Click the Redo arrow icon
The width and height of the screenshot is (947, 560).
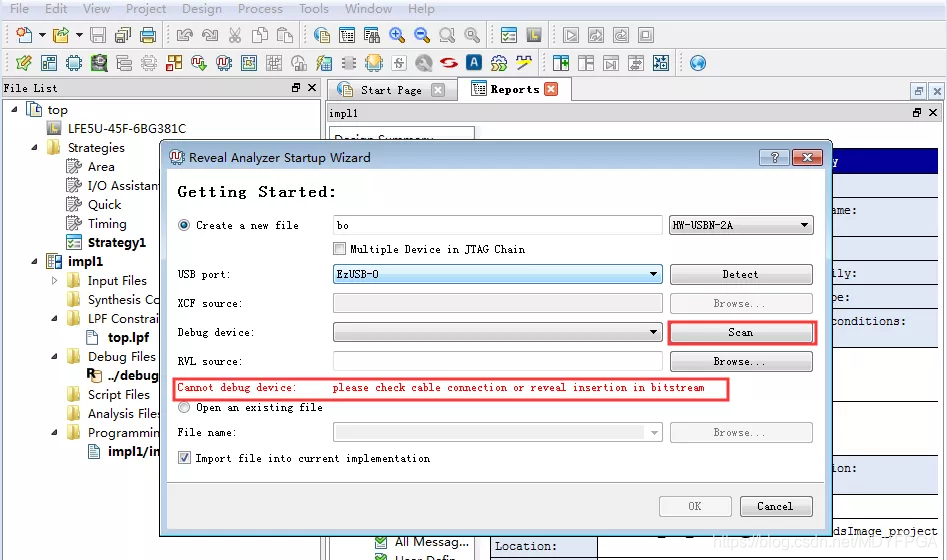pyautogui.click(x=210, y=35)
